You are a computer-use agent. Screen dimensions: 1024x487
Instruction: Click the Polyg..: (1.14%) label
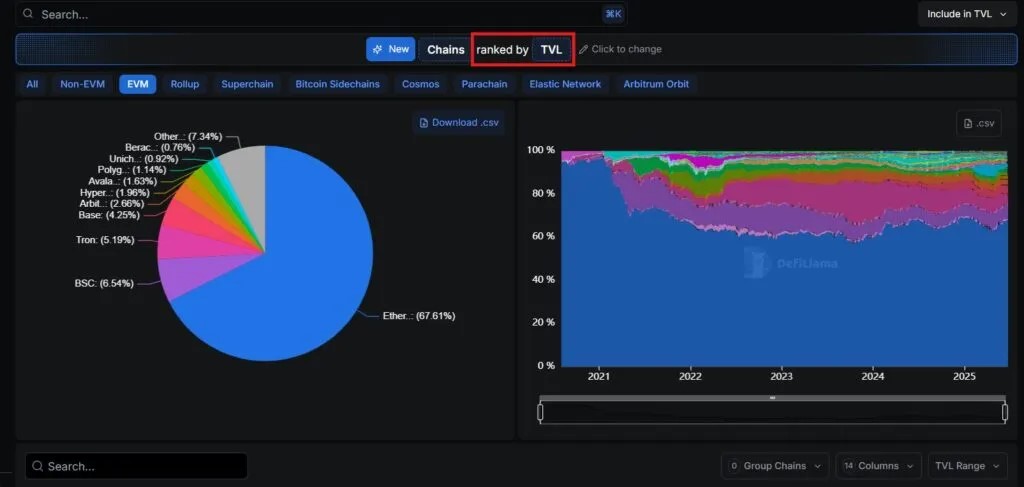tap(133, 170)
